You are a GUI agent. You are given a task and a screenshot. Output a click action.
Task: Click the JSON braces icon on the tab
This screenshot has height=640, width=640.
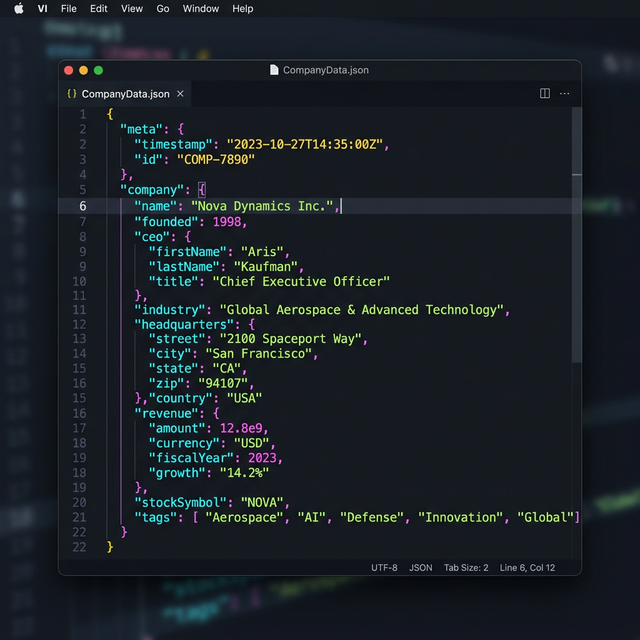[x=72, y=93]
